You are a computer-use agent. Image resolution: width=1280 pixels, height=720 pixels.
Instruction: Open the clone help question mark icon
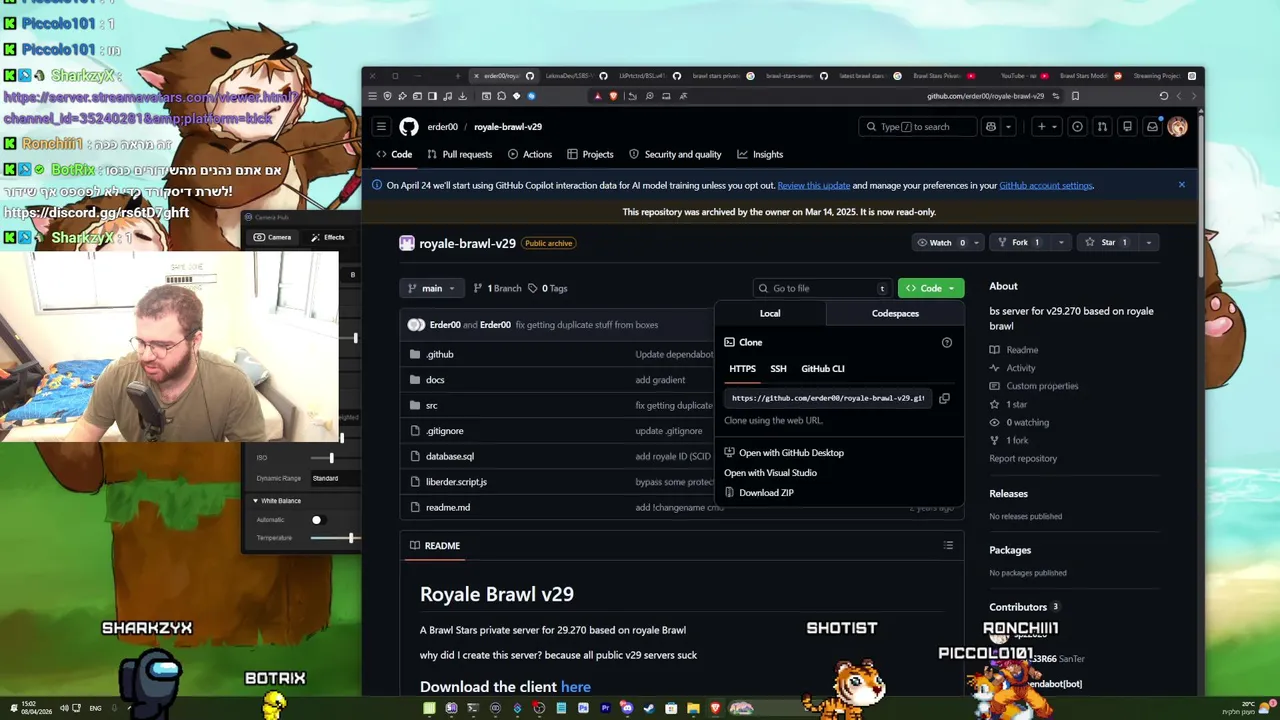pyautogui.click(x=947, y=342)
